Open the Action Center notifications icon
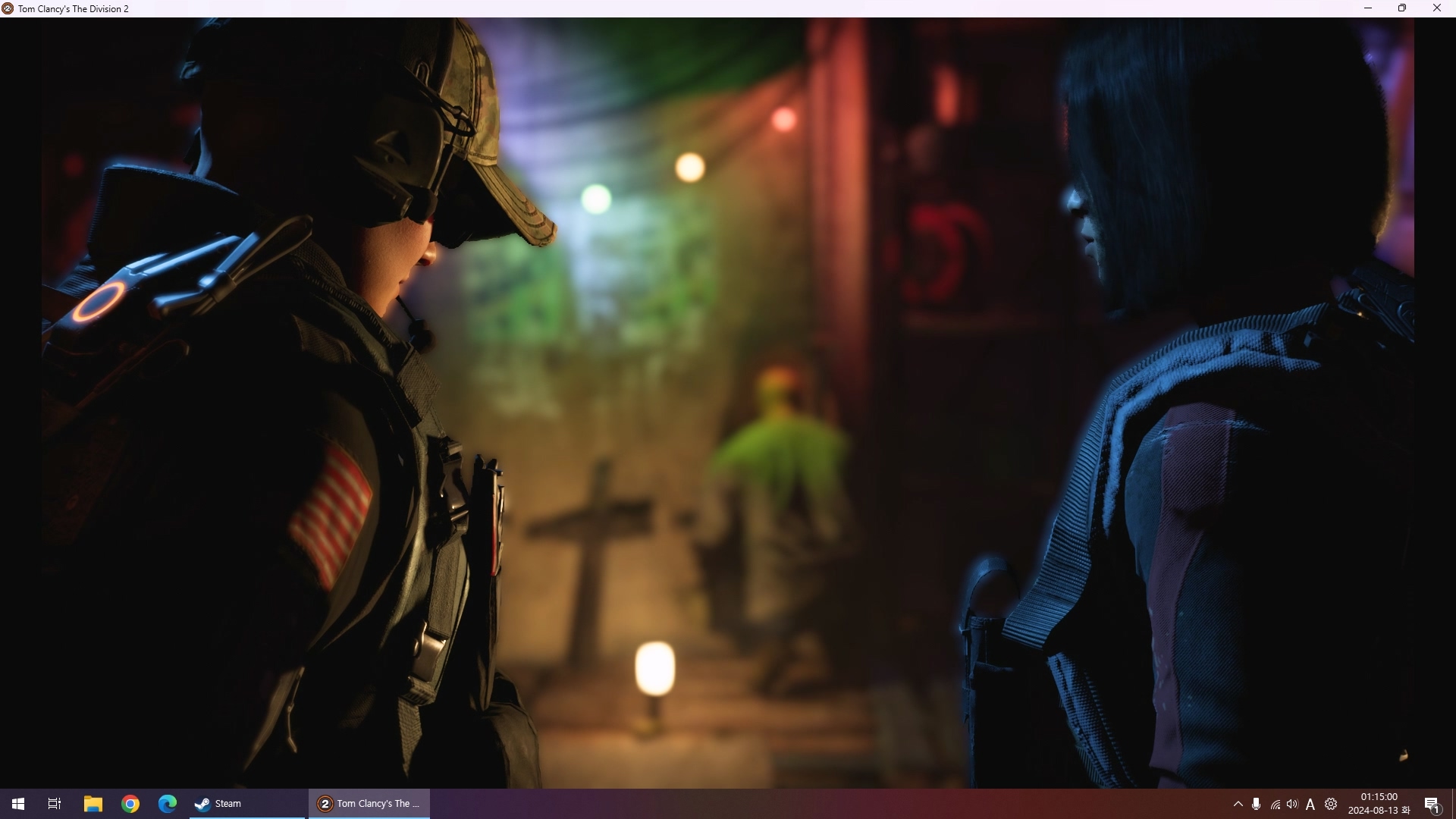 [x=1432, y=805]
